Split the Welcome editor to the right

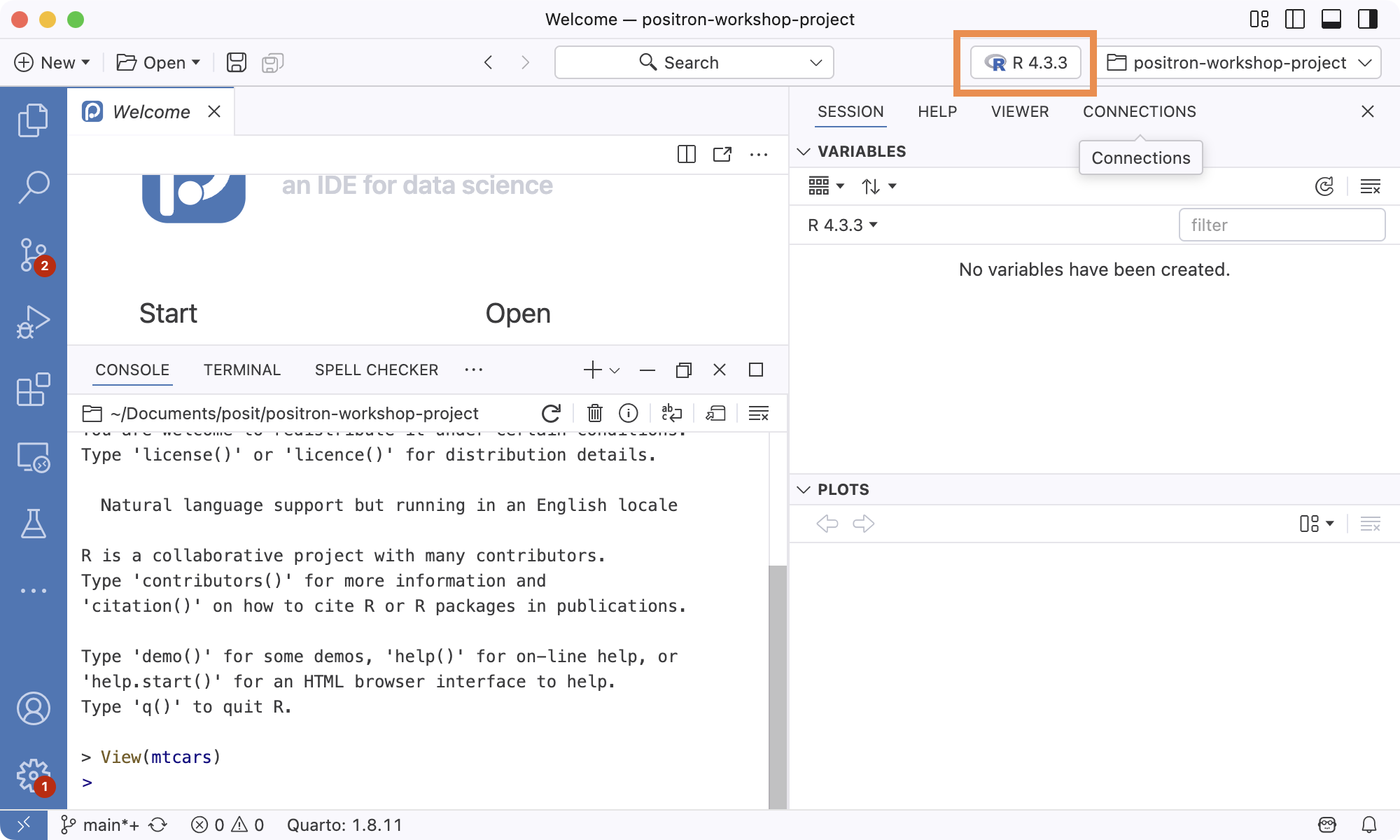click(x=687, y=154)
